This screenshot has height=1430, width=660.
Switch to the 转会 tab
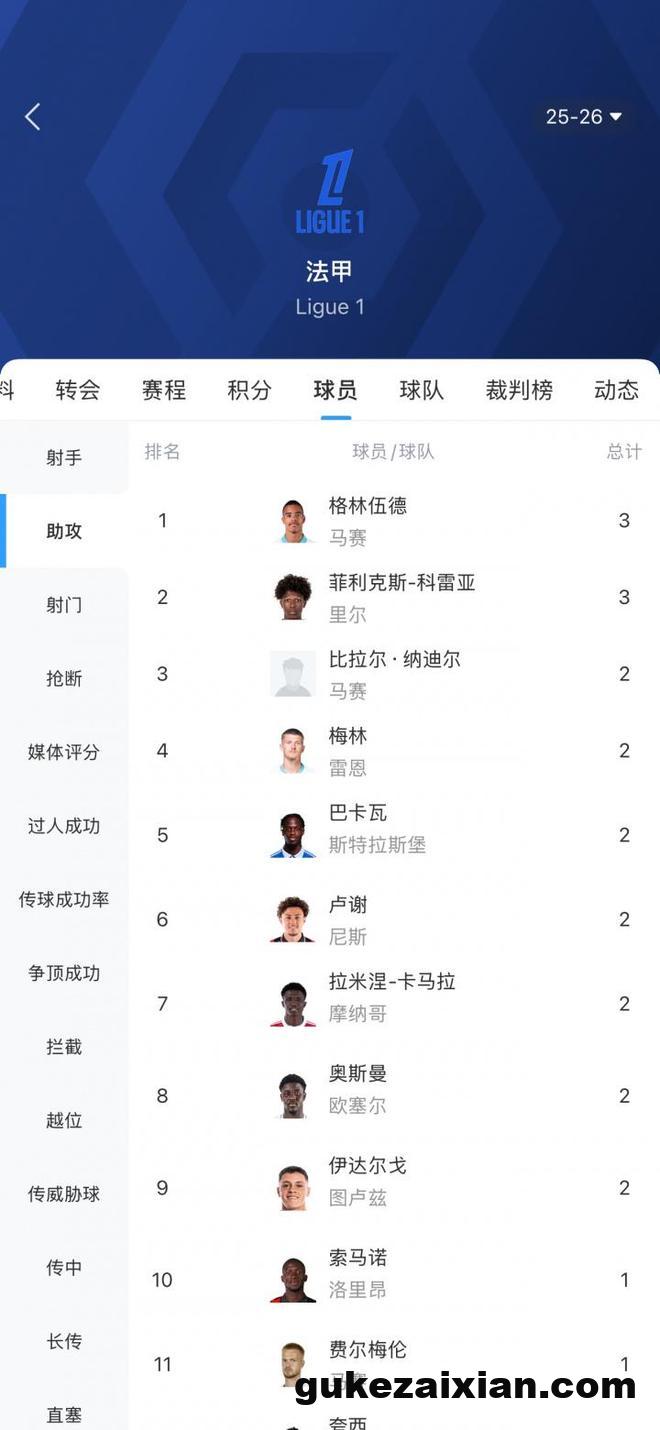(x=78, y=390)
